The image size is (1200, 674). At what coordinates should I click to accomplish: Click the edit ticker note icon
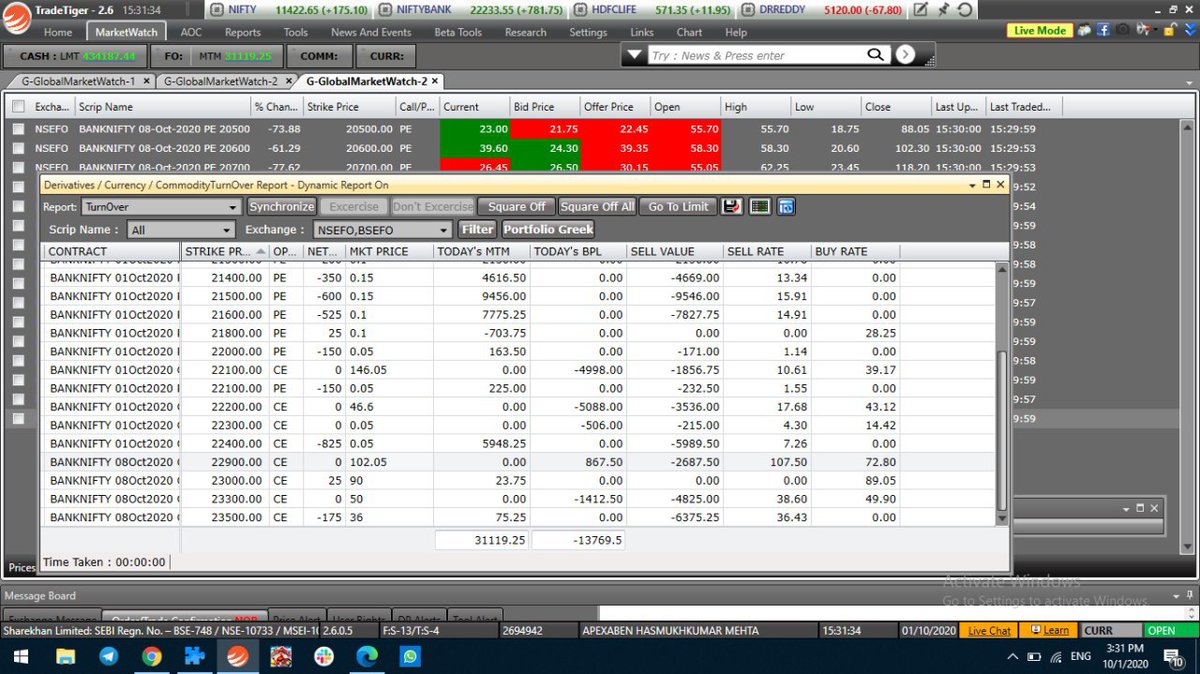click(x=920, y=10)
